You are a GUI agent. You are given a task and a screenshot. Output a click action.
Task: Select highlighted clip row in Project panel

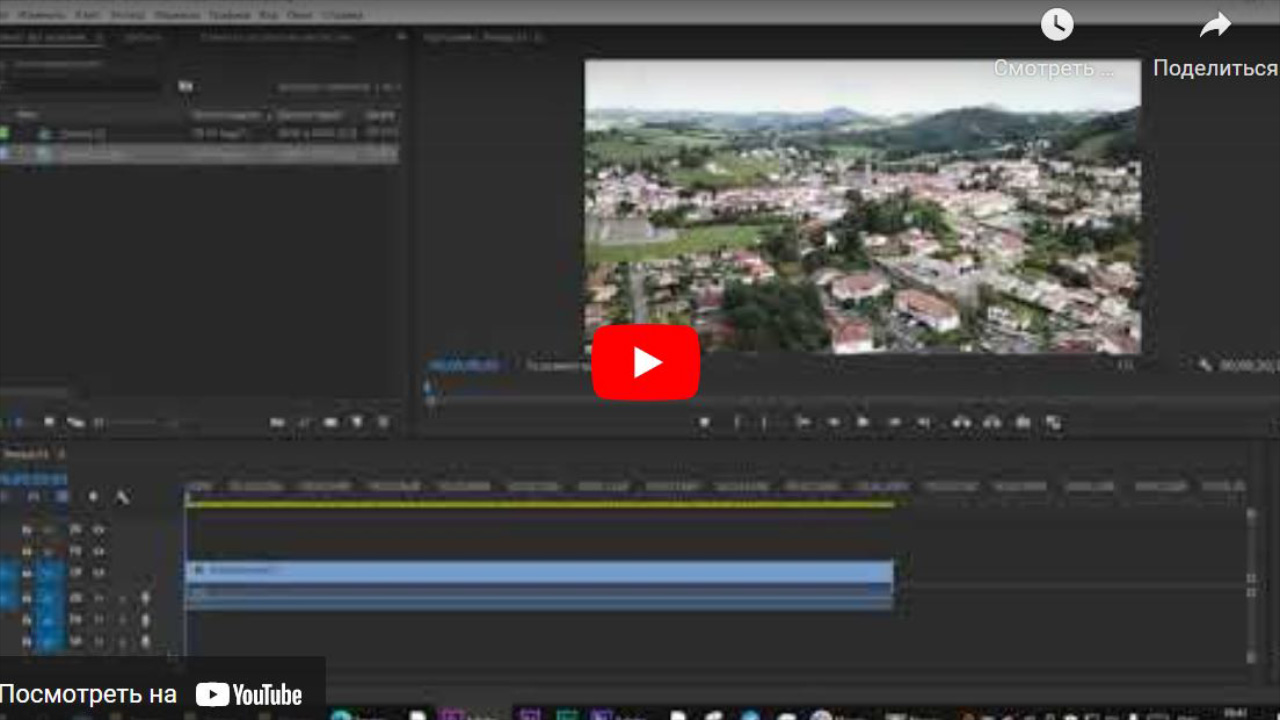(x=200, y=154)
